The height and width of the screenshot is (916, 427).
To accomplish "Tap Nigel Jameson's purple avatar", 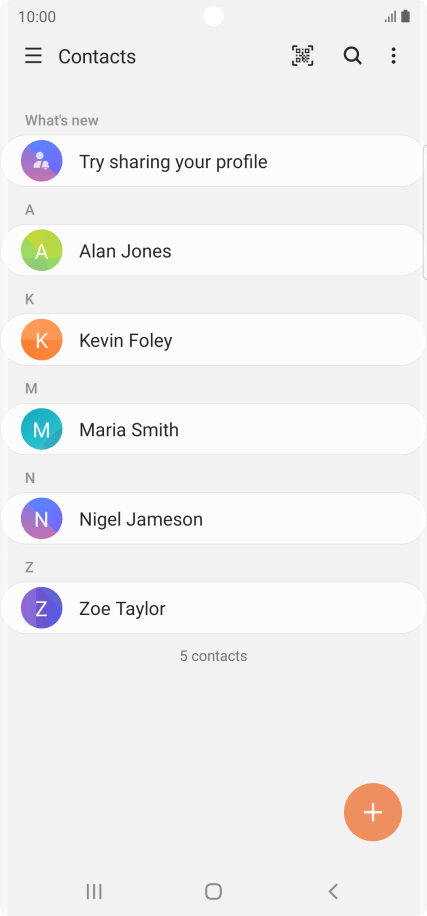I will click(x=41, y=519).
